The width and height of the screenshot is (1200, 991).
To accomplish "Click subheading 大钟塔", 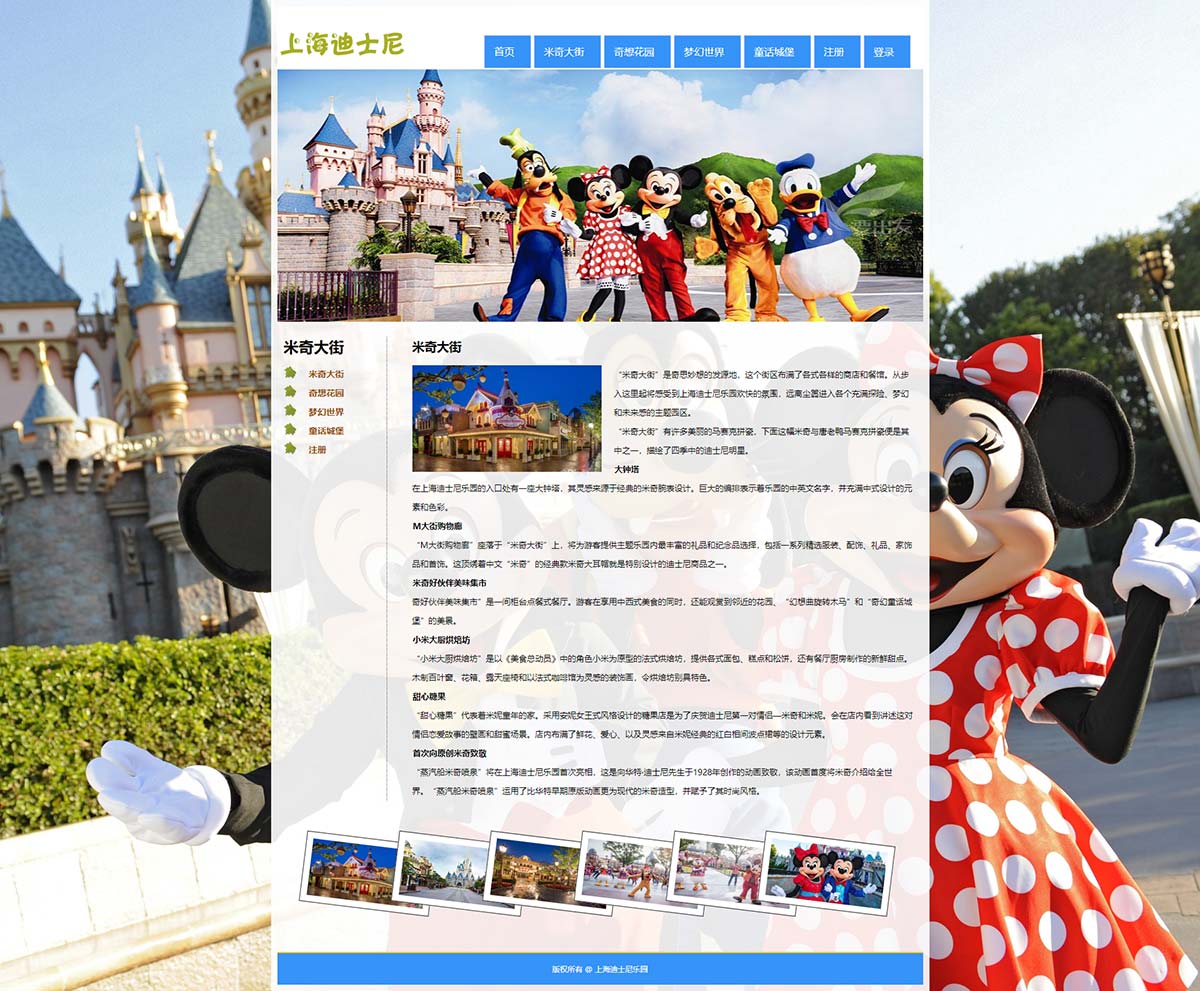I will [626, 469].
